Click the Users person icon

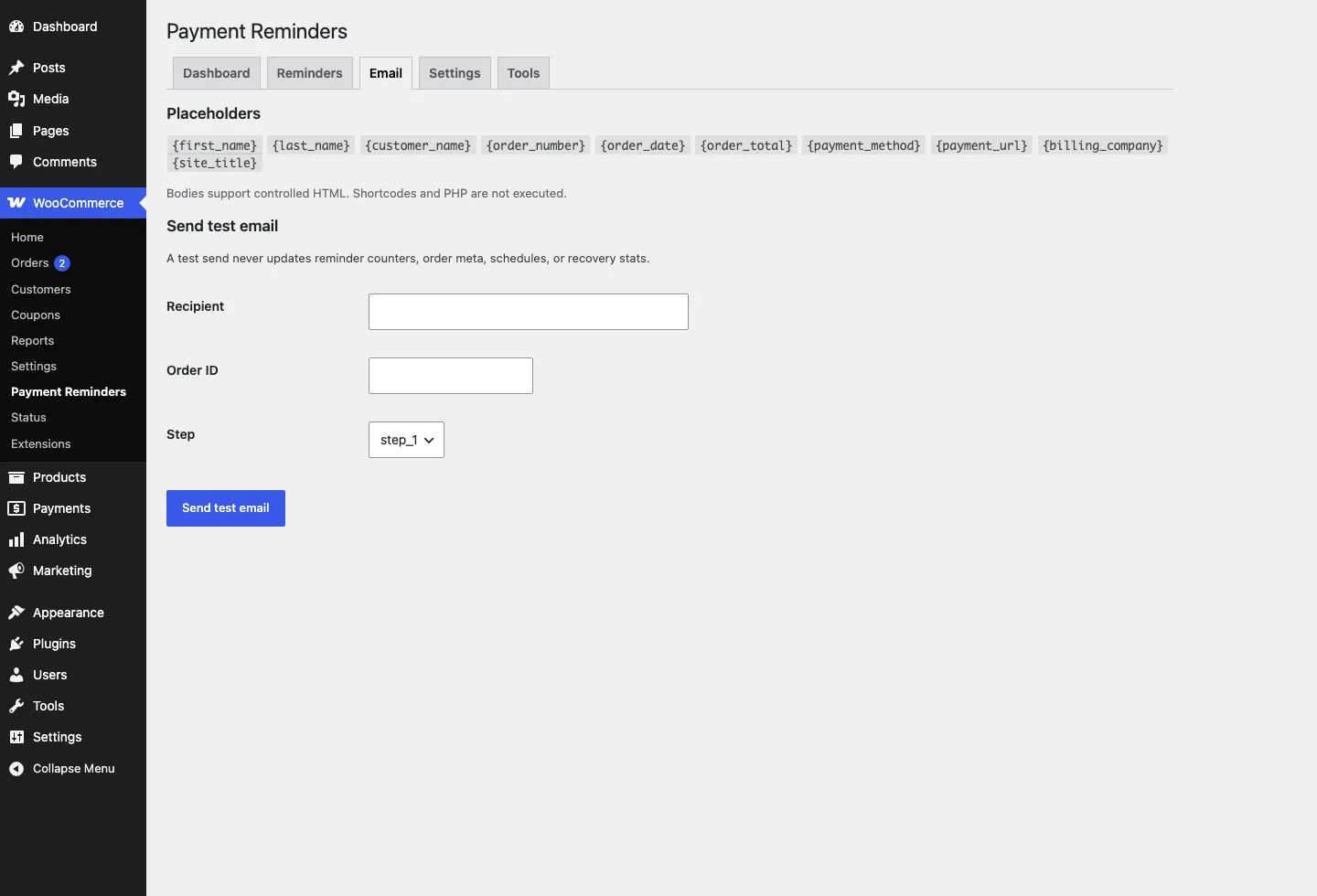click(16, 675)
